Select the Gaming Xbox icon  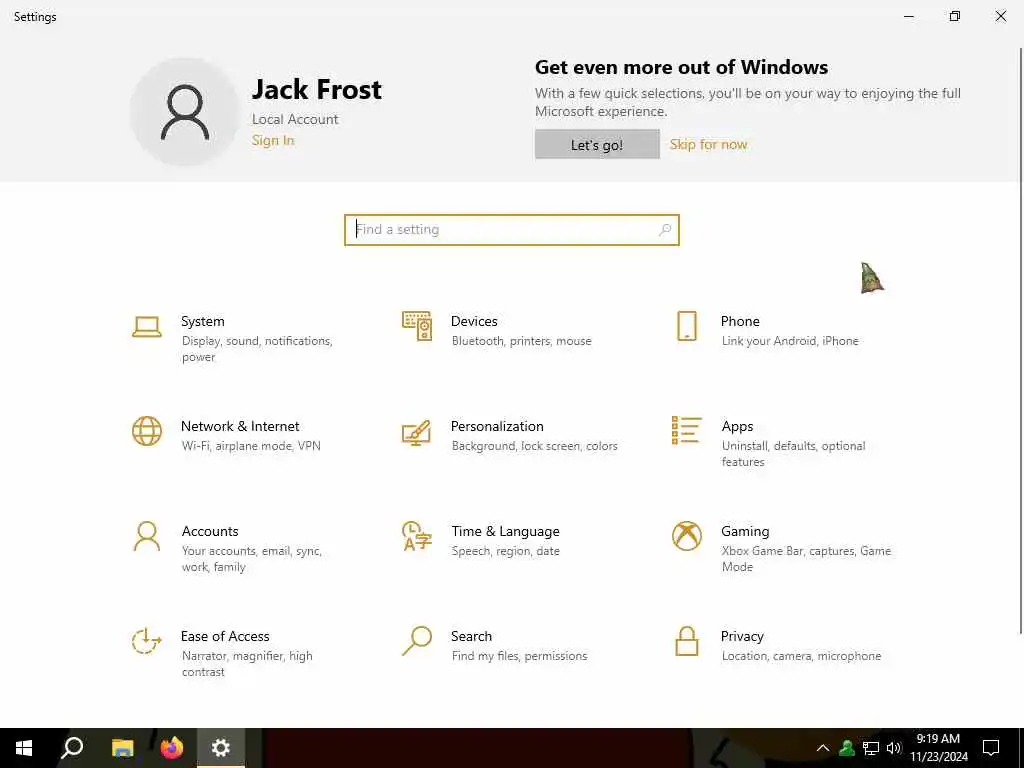pos(686,536)
